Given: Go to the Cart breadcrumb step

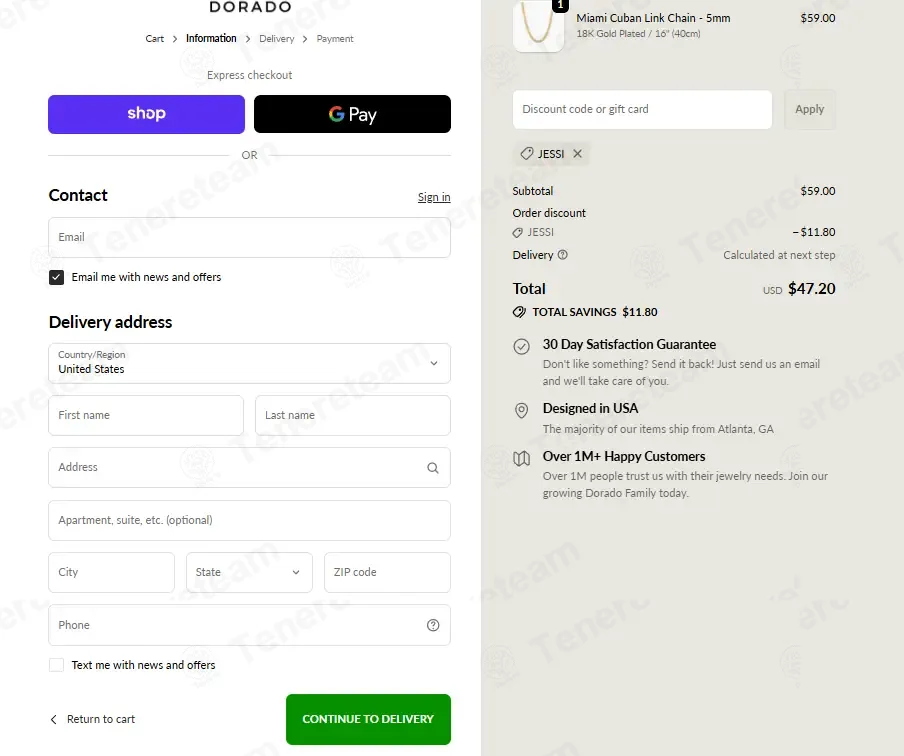Looking at the screenshot, I should [x=155, y=39].
